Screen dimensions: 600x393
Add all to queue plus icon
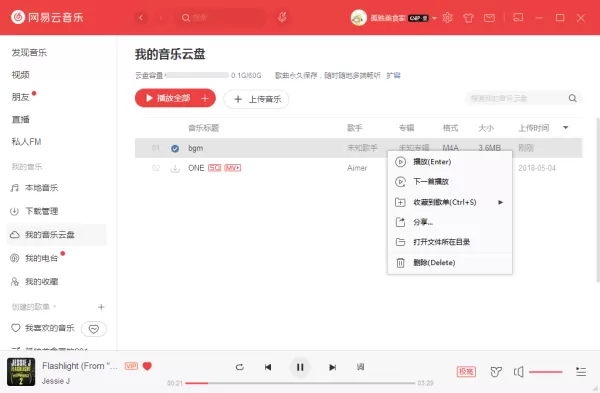[205, 98]
